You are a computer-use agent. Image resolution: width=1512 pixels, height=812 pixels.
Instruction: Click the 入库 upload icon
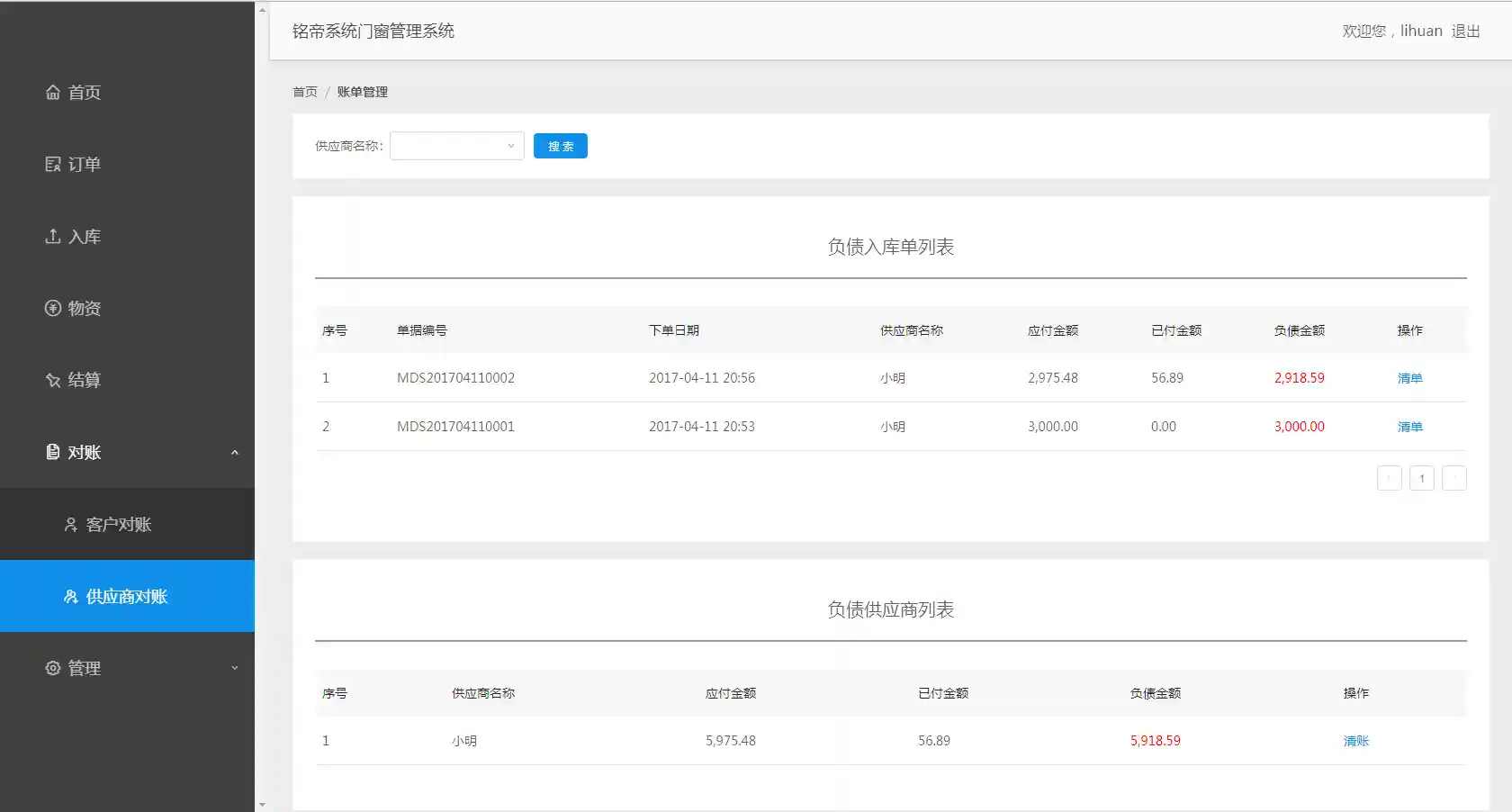53,236
